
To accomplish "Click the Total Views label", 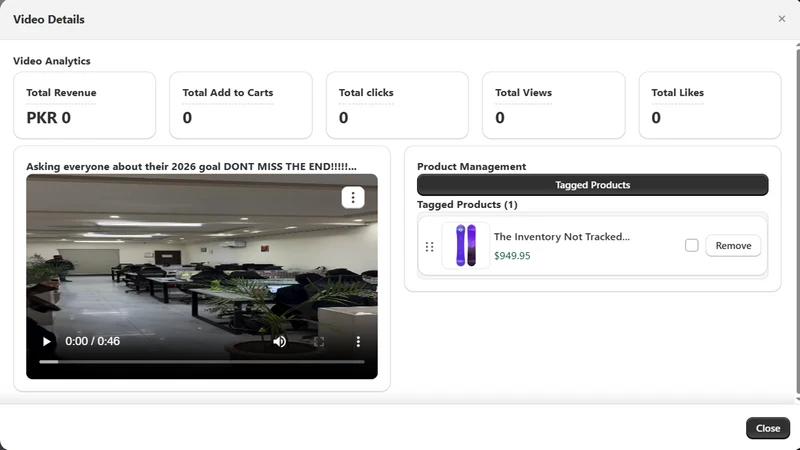I will pos(523,93).
